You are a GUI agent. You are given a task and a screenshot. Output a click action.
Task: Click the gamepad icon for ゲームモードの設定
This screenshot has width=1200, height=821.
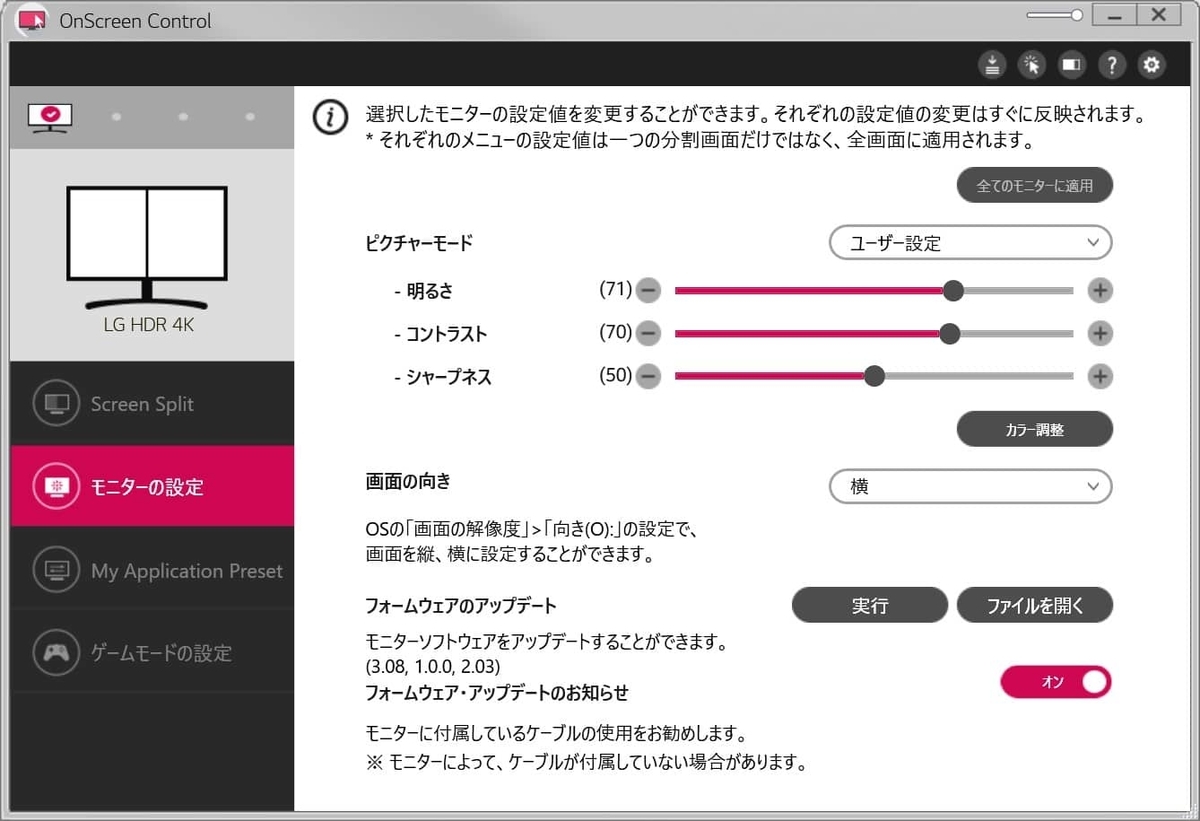click(57, 653)
